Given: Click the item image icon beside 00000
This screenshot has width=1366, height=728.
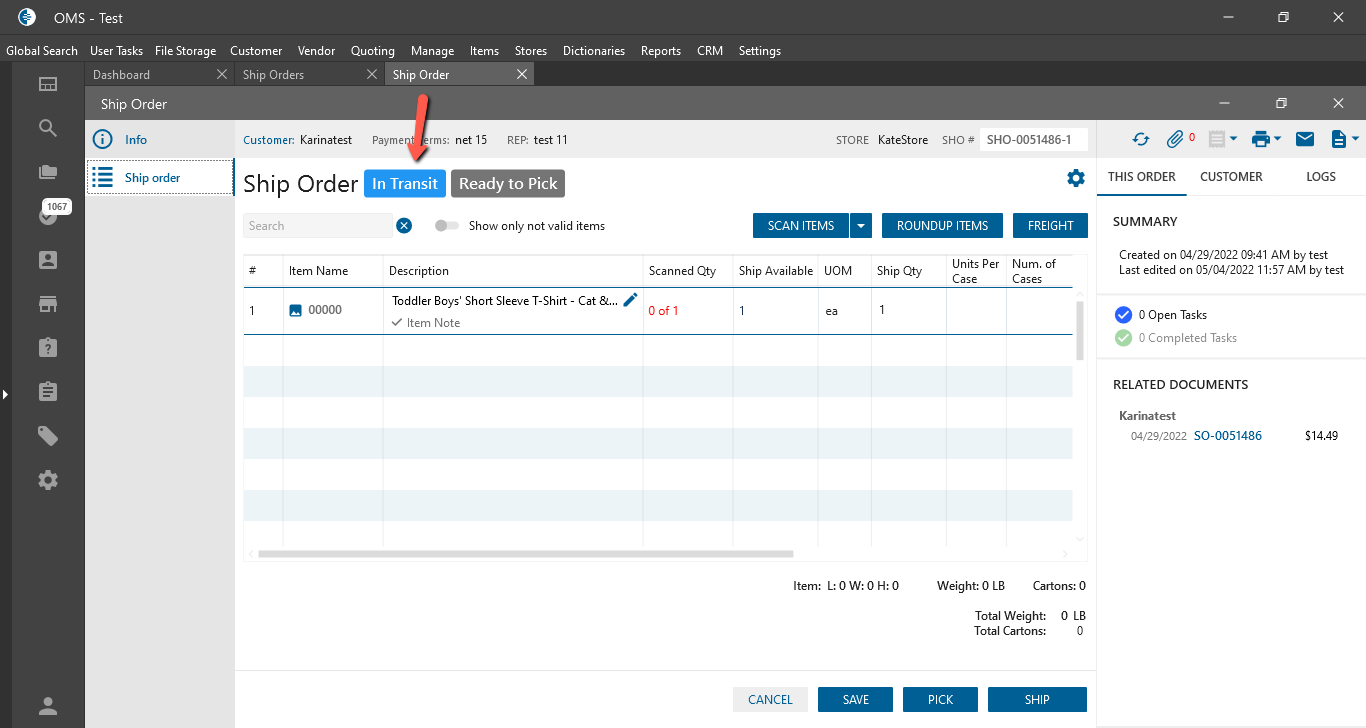Looking at the screenshot, I should pos(295,311).
